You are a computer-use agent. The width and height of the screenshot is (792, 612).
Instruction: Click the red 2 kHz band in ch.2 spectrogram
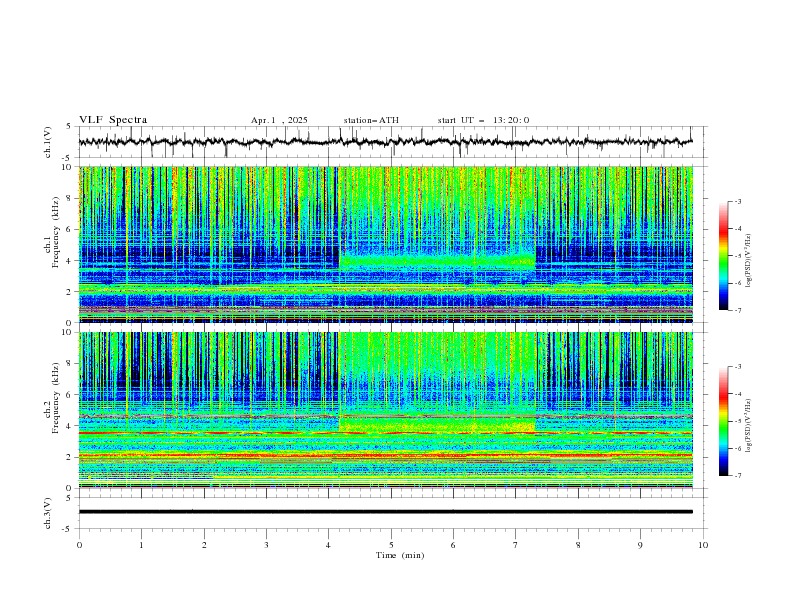coord(386,455)
